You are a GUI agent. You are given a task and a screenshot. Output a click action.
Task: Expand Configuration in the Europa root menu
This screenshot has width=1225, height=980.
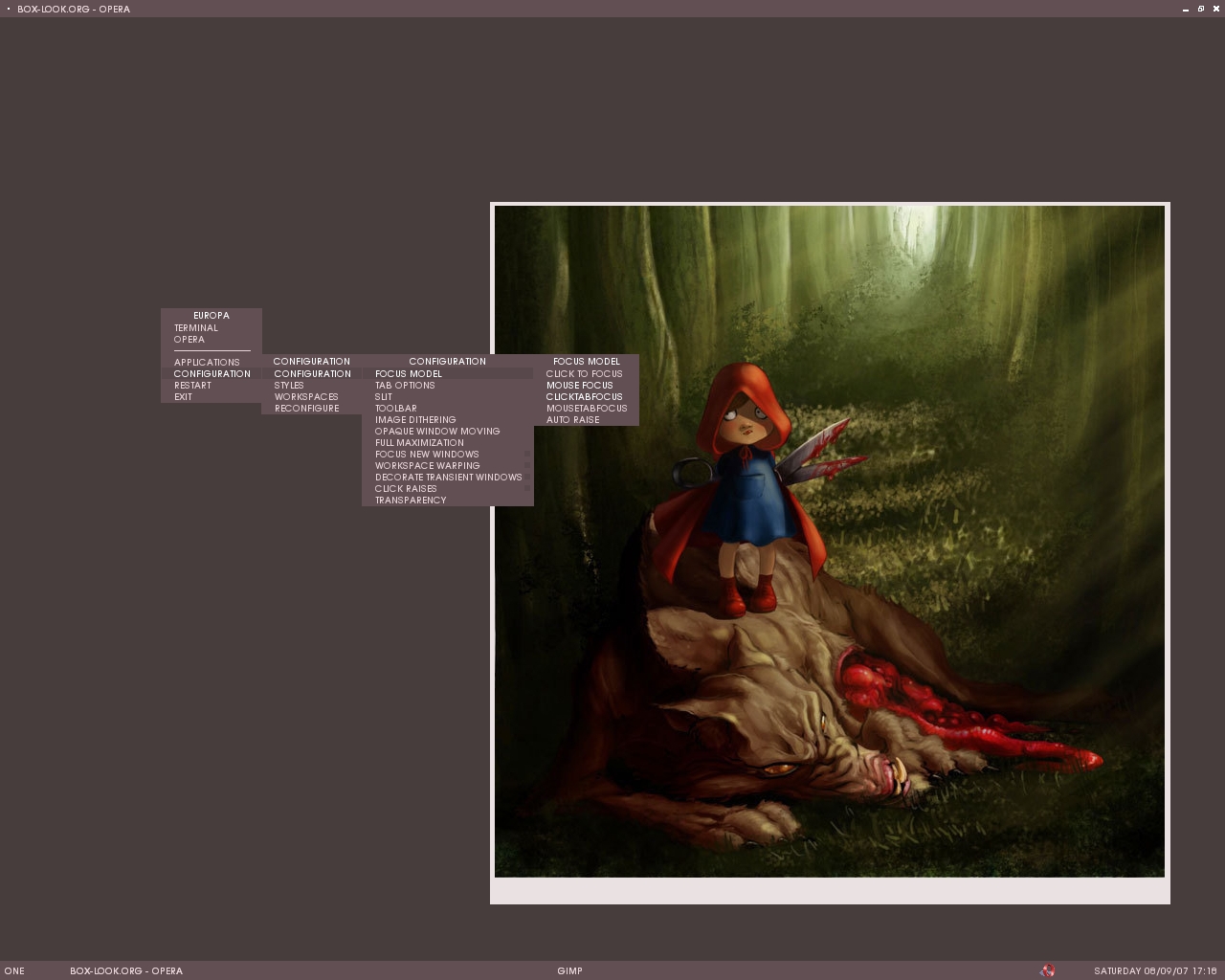pyautogui.click(x=212, y=373)
